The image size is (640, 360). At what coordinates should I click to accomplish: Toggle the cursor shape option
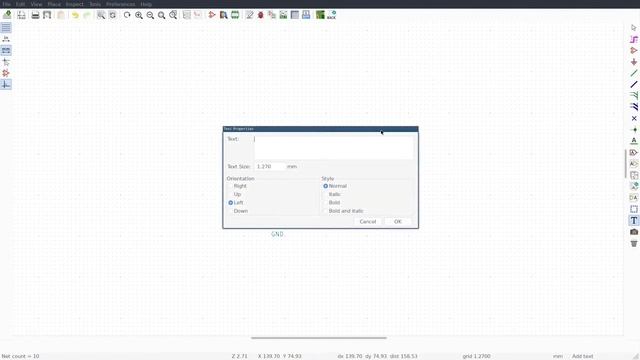pos(6,62)
